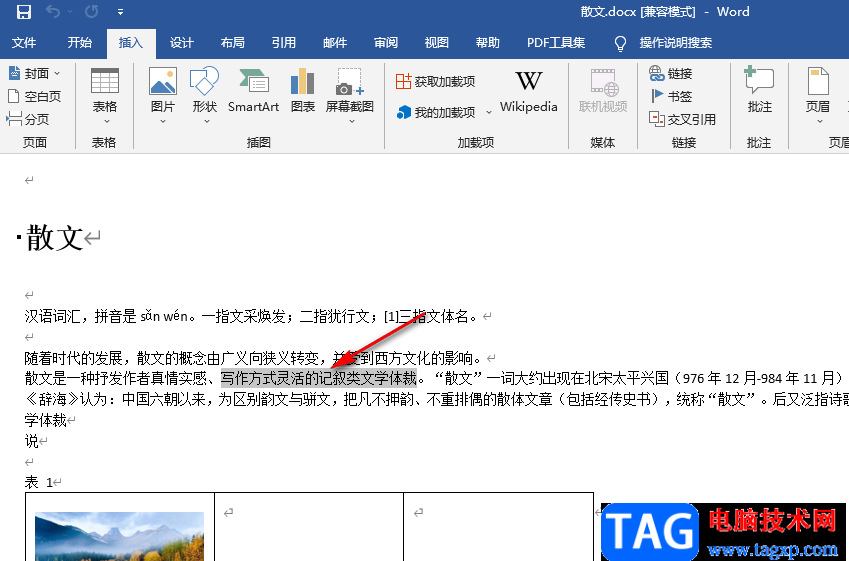This screenshot has height=561, width=849.
Task: Click the Save icon in title bar
Action: [x=23, y=11]
